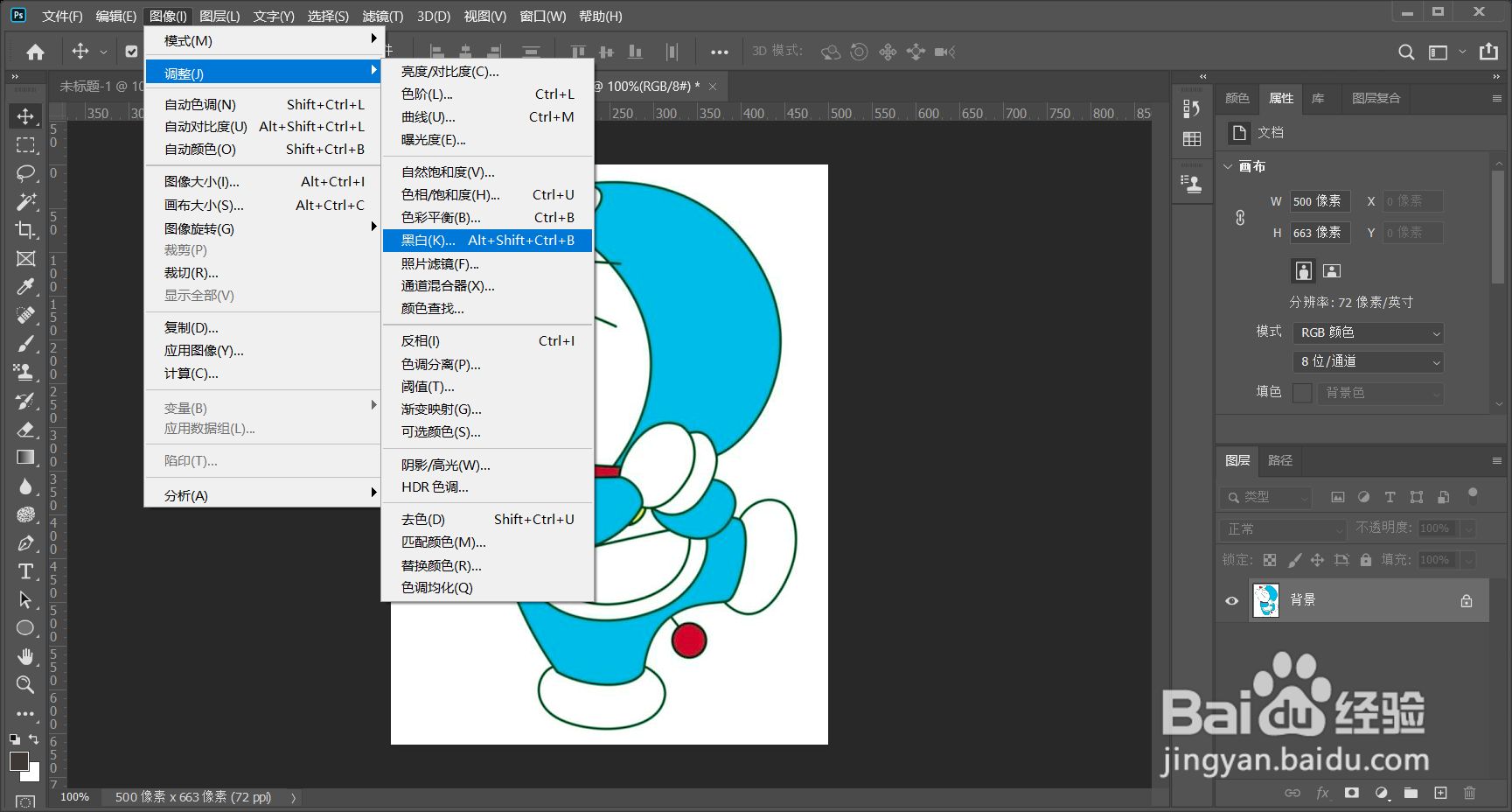Open the History panel icon in the collapsed dock

point(1191,108)
